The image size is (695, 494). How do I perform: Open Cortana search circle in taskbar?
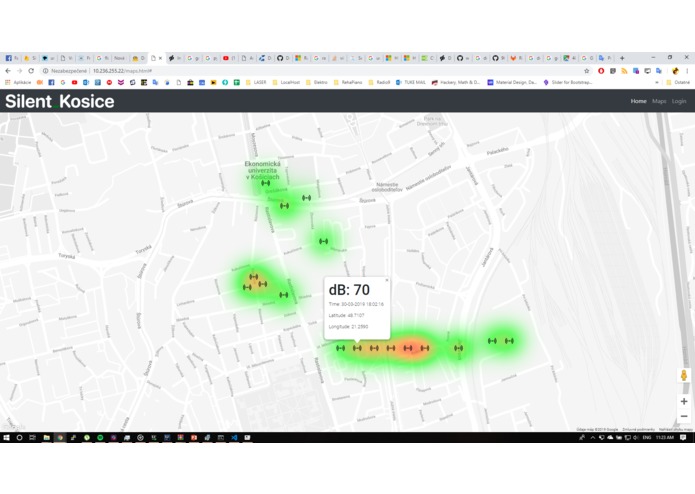click(x=19, y=437)
